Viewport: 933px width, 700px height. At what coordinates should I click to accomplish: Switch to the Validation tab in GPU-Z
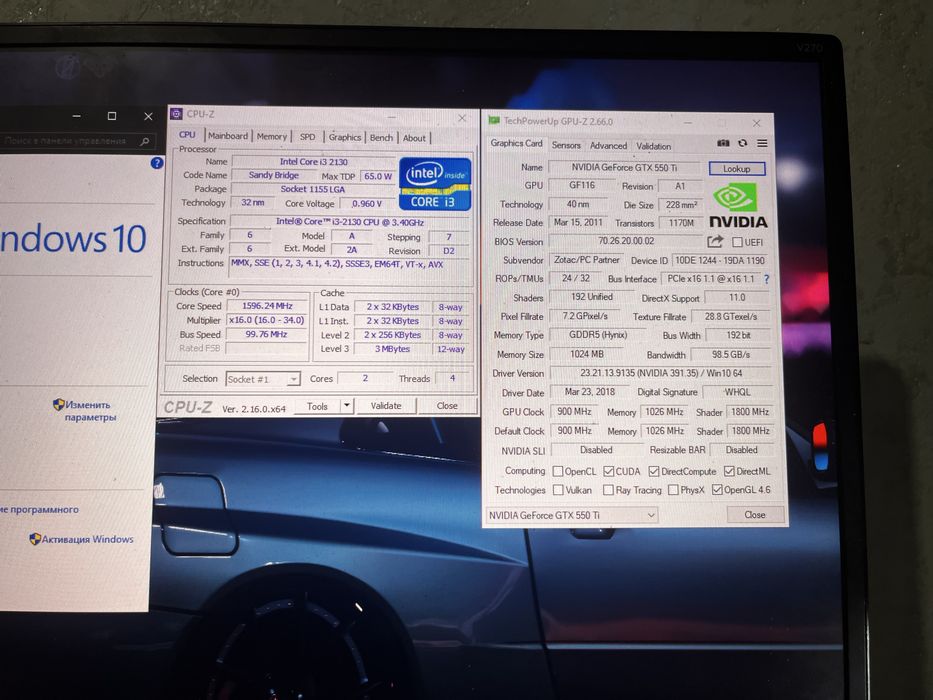[653, 146]
